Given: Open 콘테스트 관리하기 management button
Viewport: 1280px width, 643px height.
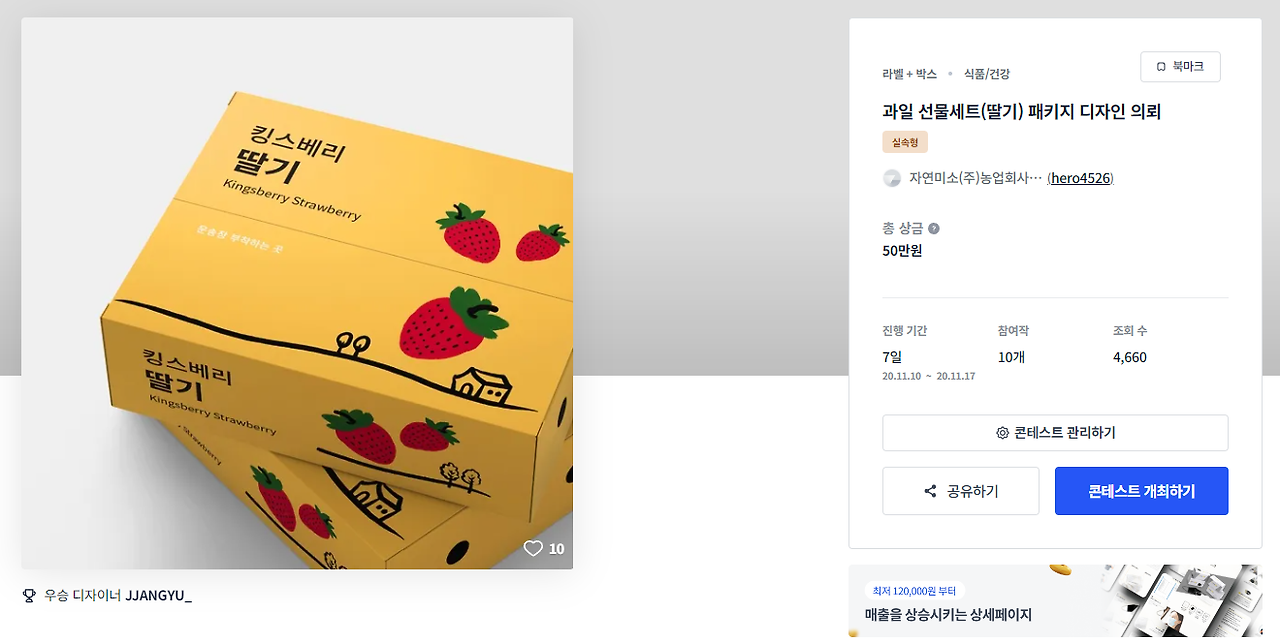Looking at the screenshot, I should 1055,433.
